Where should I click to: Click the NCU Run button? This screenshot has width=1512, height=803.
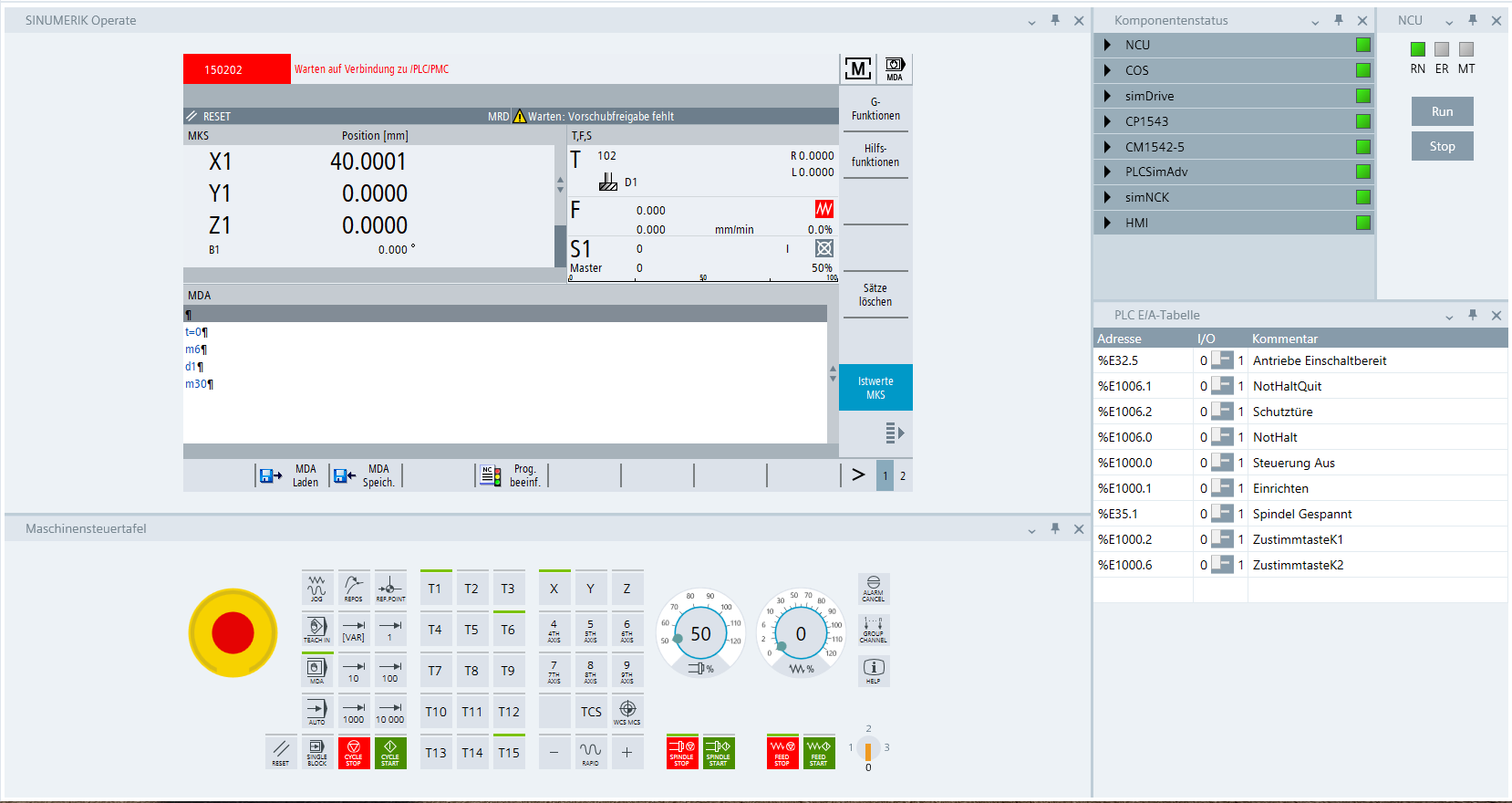tap(1442, 111)
